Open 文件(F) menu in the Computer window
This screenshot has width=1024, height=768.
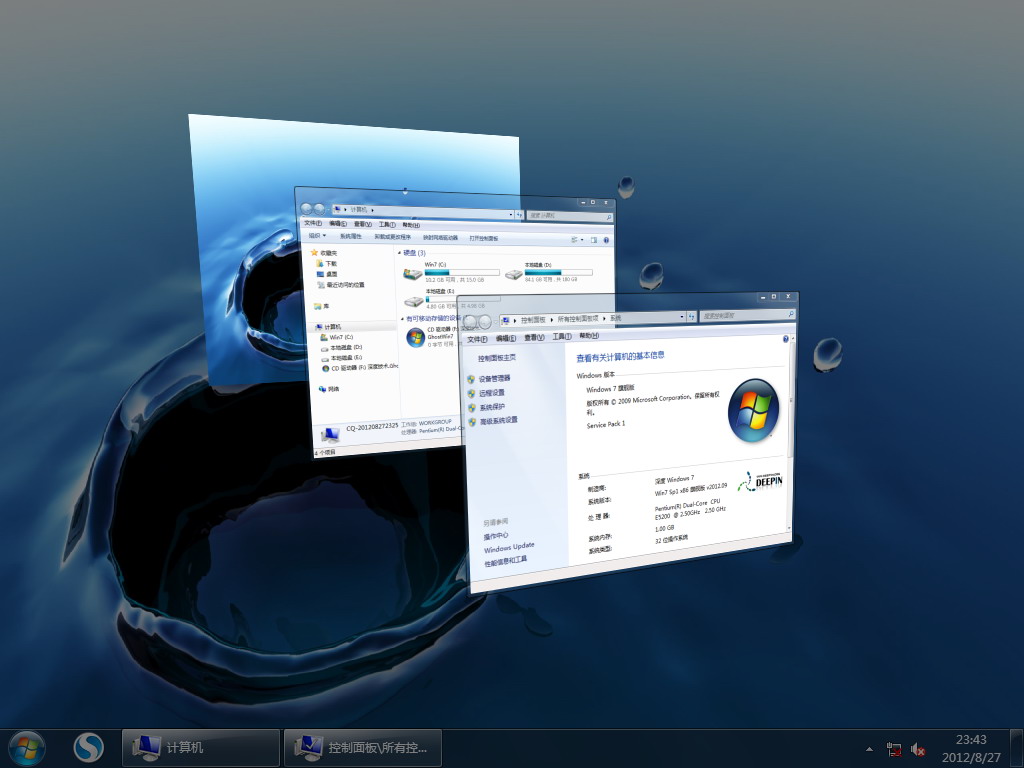click(x=313, y=223)
